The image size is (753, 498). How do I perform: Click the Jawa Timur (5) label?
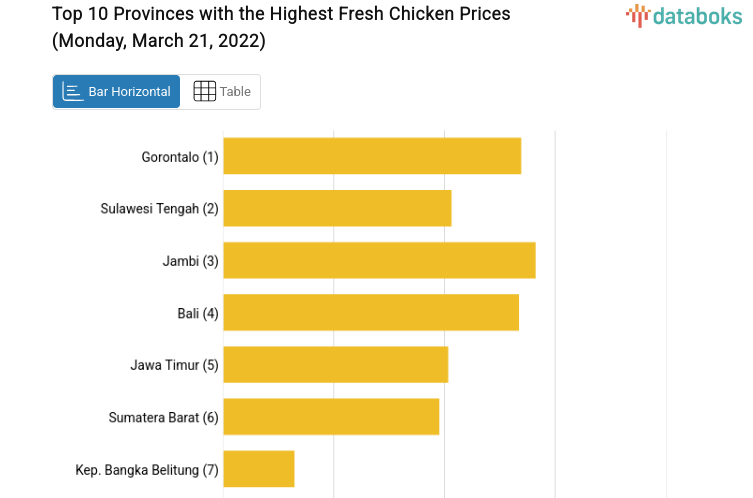coord(174,365)
